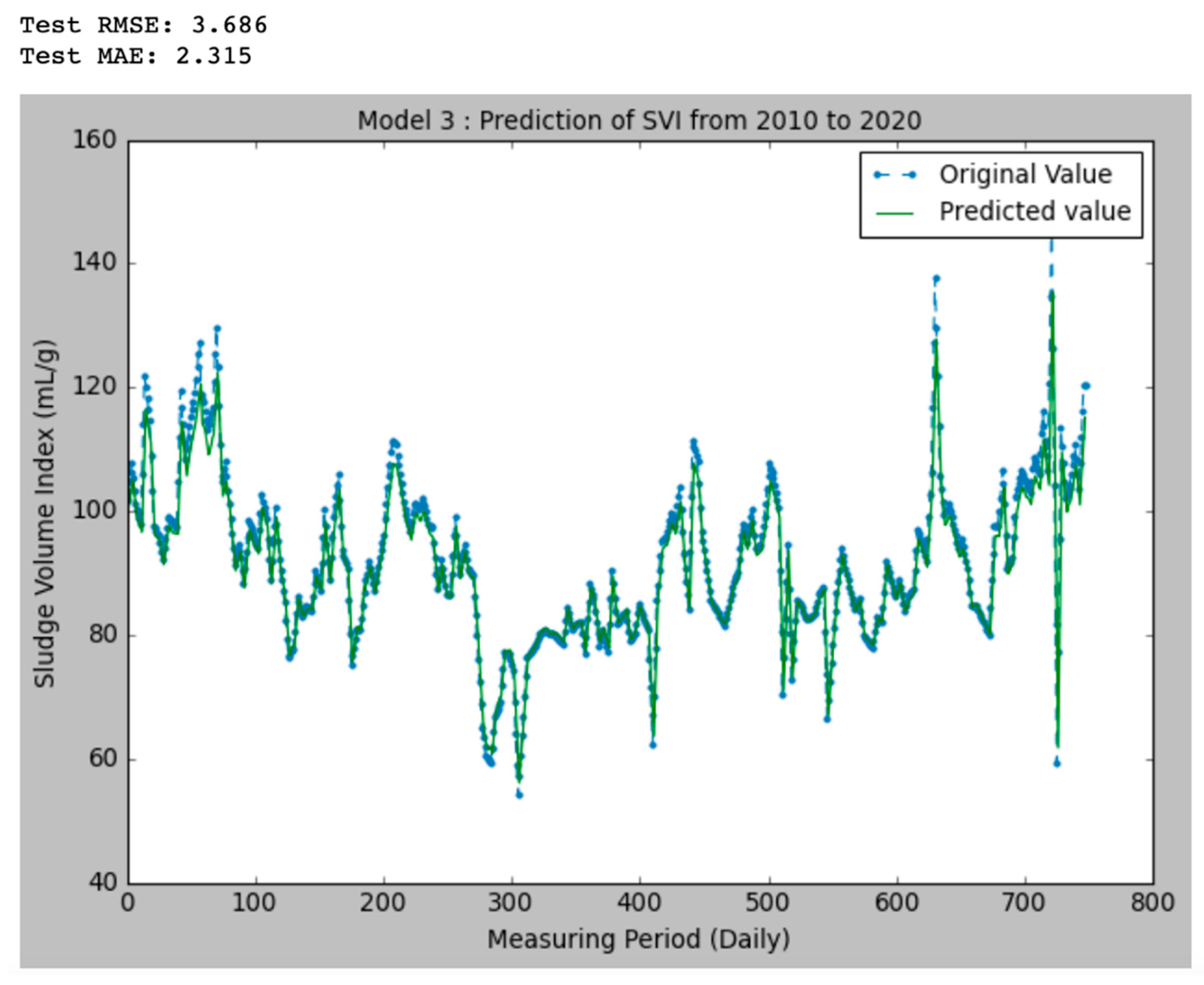Viewport: 1204px width, 985px height.
Task: Click the Model 3 plot title
Action: (639, 121)
